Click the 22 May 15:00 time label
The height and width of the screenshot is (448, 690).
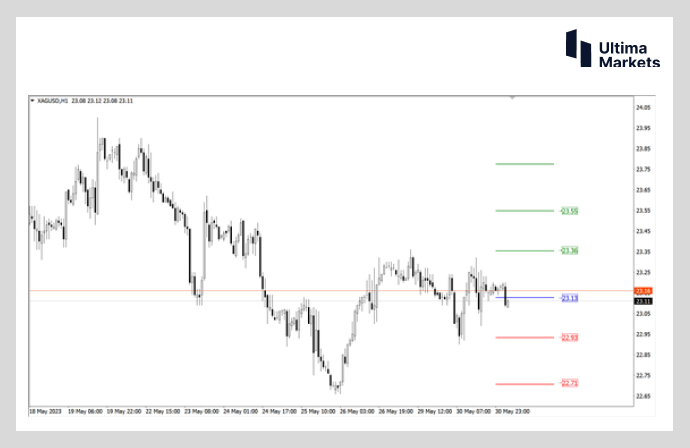click(x=163, y=411)
